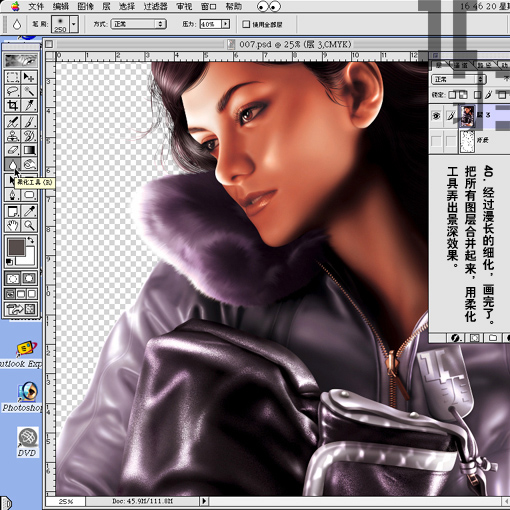The width and height of the screenshot is (510, 510).
Task: Show the background layer visibility box
Action: click(436, 141)
